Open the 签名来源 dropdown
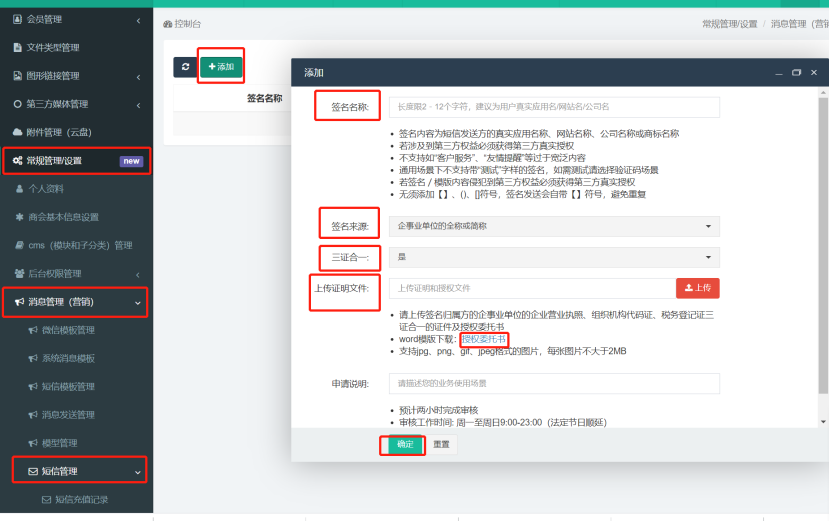This screenshot has width=829, height=521. click(x=553, y=226)
